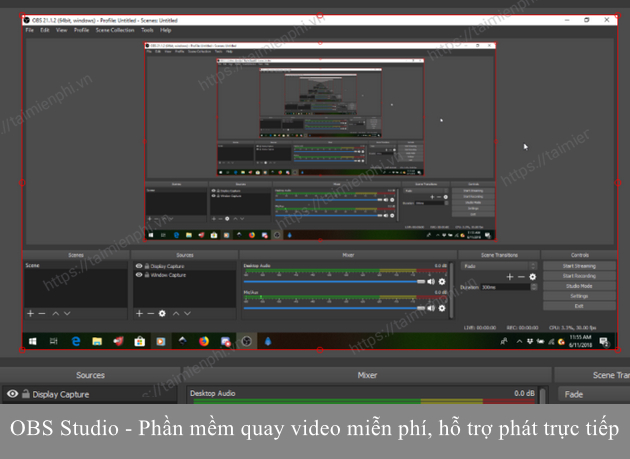Viewport: 630px width, 459px height.
Task: Open the Help menu in previewed OBS window
Action: (166, 30)
